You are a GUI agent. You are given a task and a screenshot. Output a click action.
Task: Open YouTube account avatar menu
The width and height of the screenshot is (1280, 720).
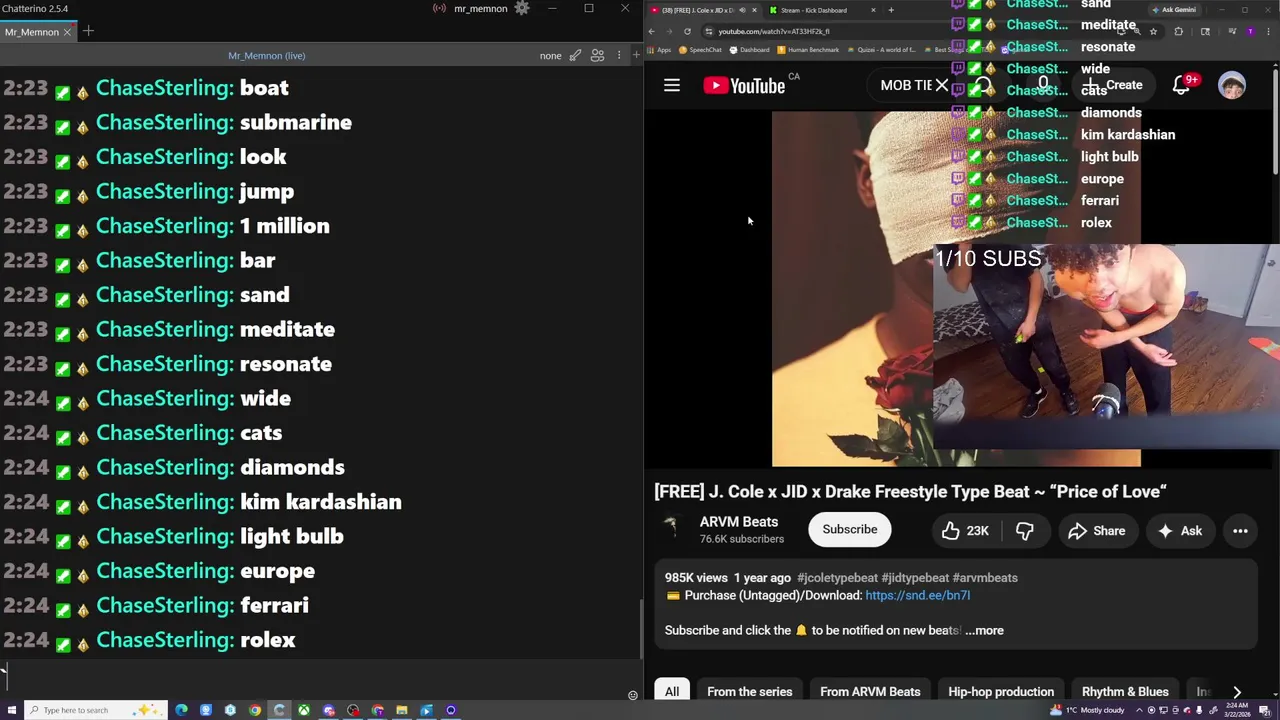pos(1232,85)
